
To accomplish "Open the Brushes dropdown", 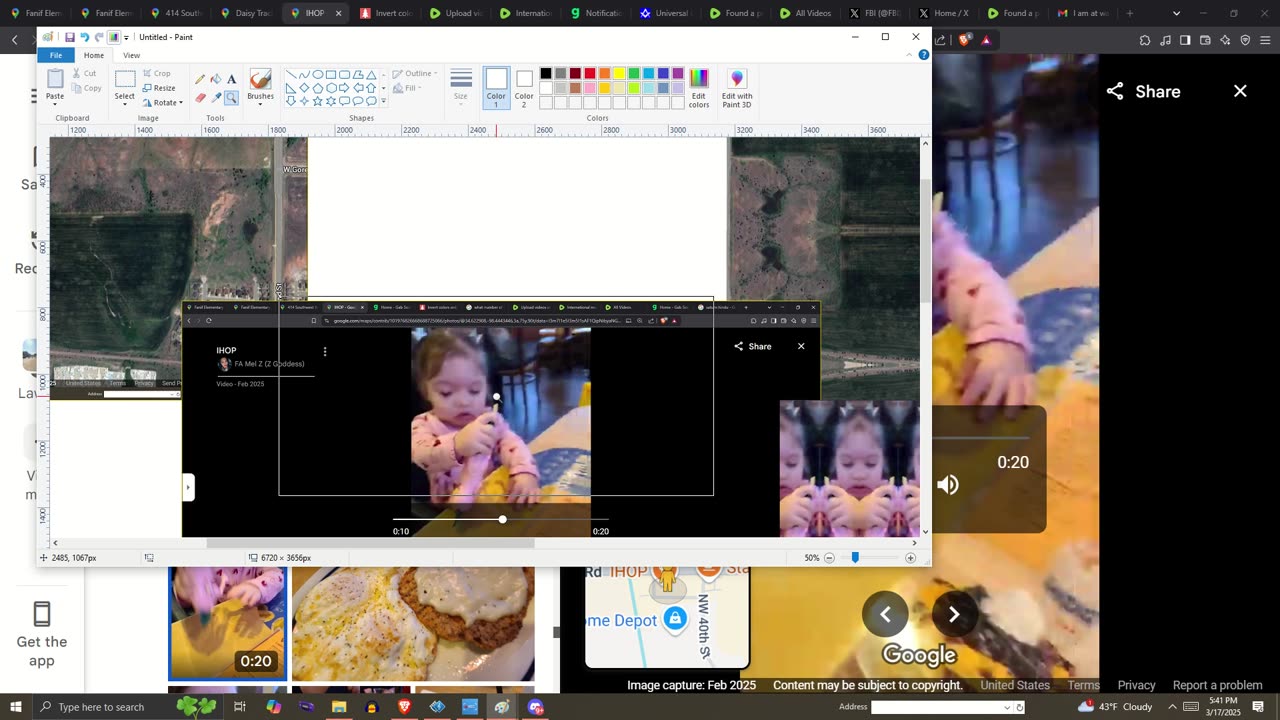I will [x=260, y=102].
